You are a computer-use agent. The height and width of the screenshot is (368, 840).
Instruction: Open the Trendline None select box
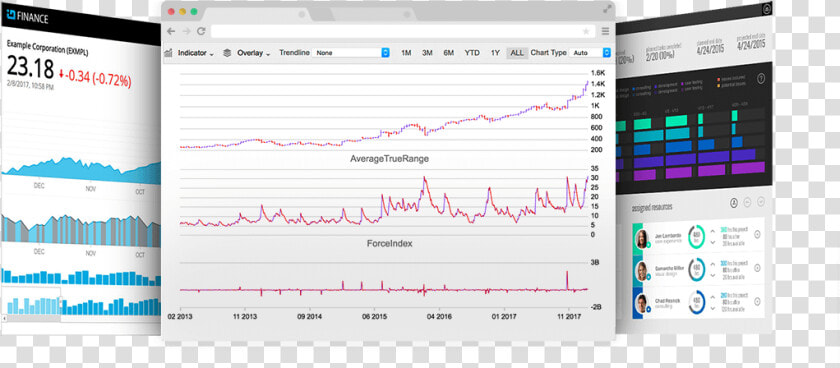351,53
